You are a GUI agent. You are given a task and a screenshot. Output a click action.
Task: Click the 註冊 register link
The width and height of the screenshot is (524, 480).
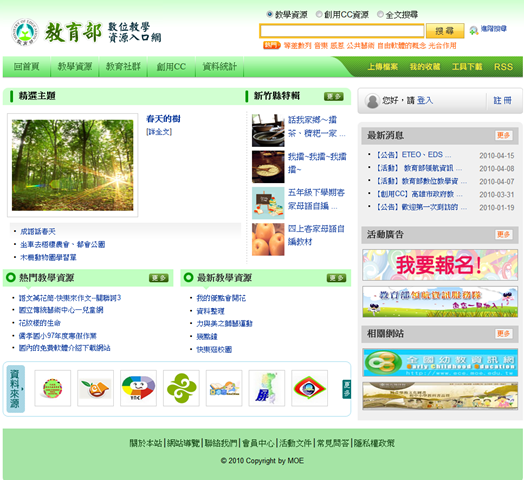(x=503, y=100)
